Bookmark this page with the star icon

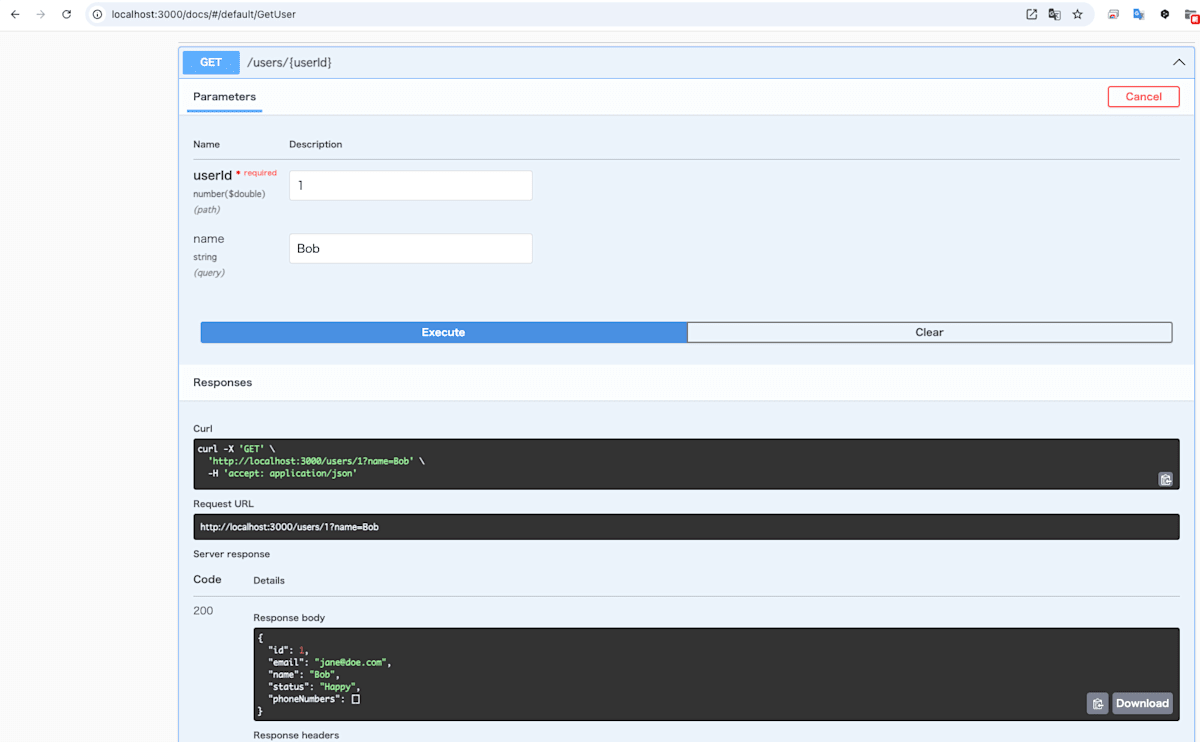pyautogui.click(x=1077, y=15)
